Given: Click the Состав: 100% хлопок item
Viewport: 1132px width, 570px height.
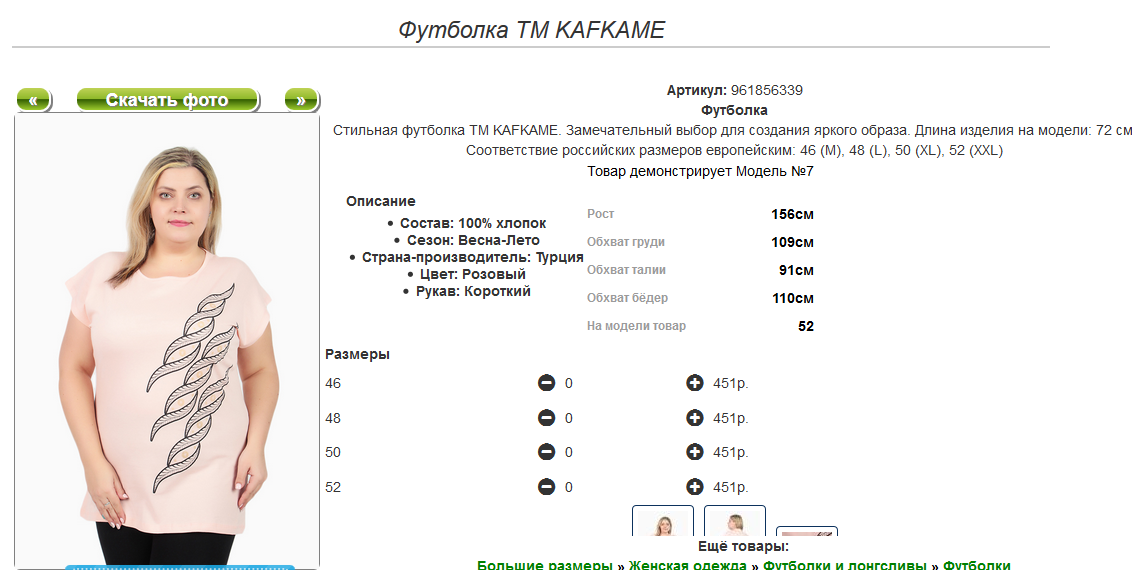Looking at the screenshot, I should (473, 223).
